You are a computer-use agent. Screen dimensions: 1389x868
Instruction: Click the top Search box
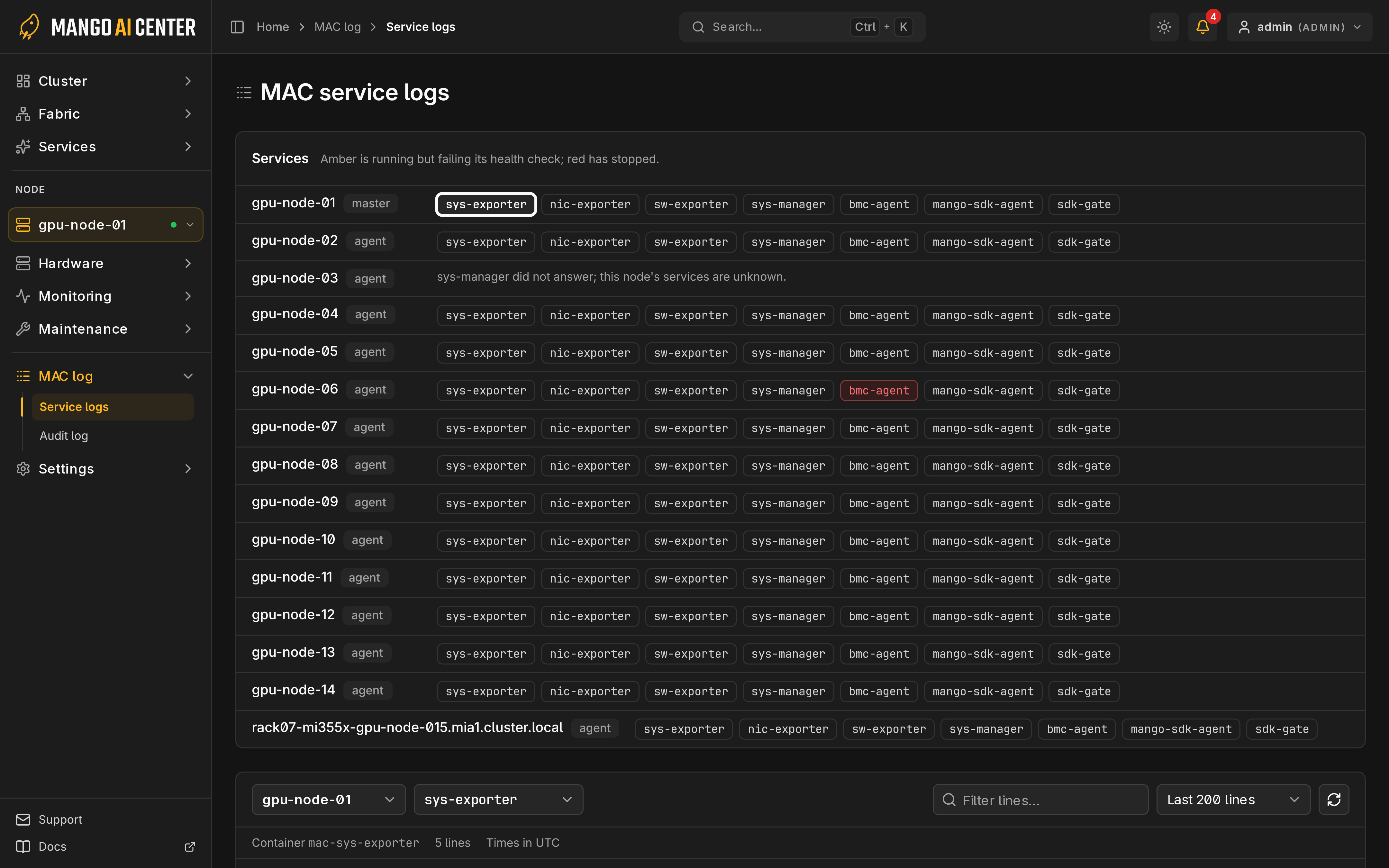click(802, 27)
